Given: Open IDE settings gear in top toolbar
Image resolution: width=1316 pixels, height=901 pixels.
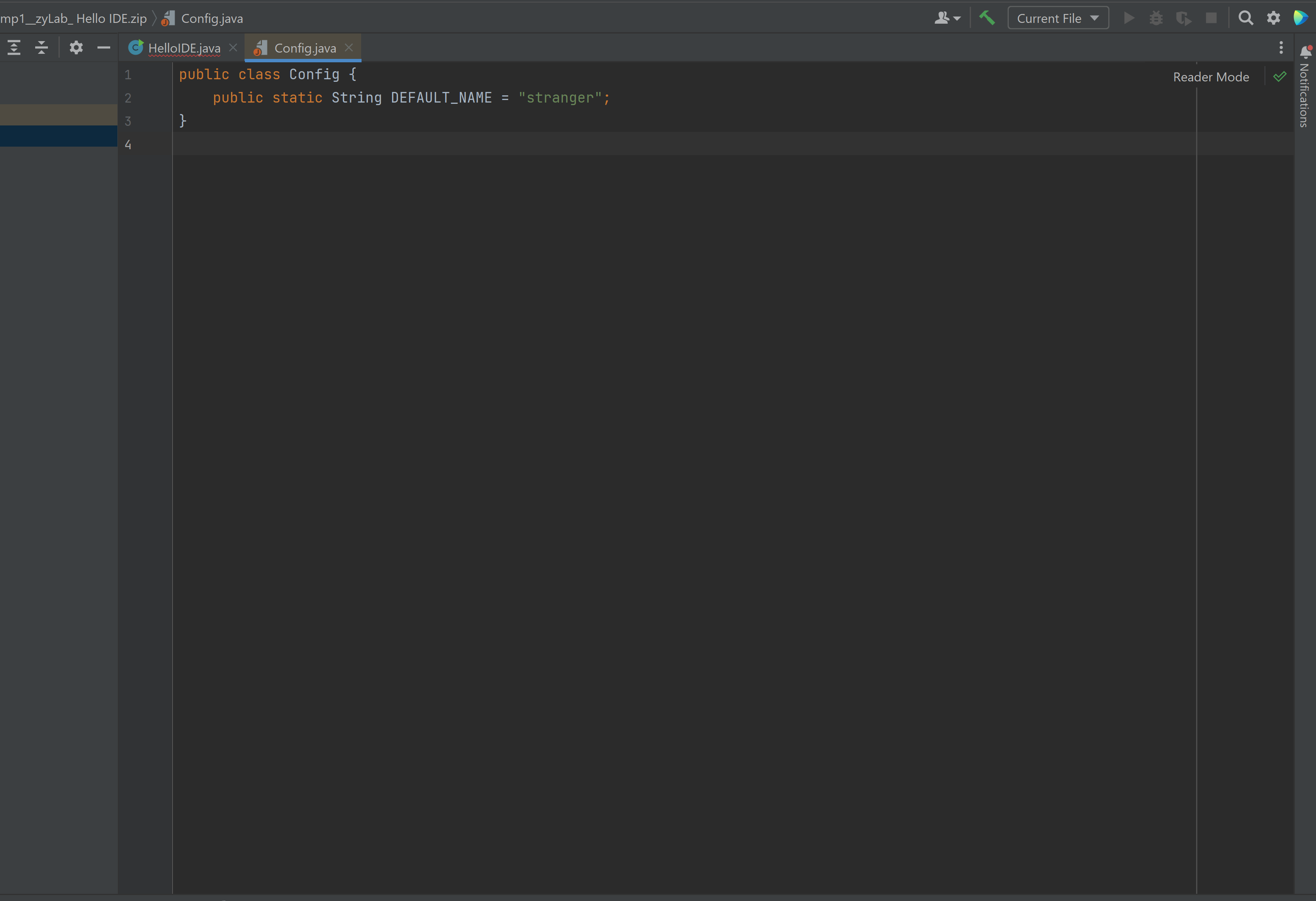Looking at the screenshot, I should pos(1274,18).
